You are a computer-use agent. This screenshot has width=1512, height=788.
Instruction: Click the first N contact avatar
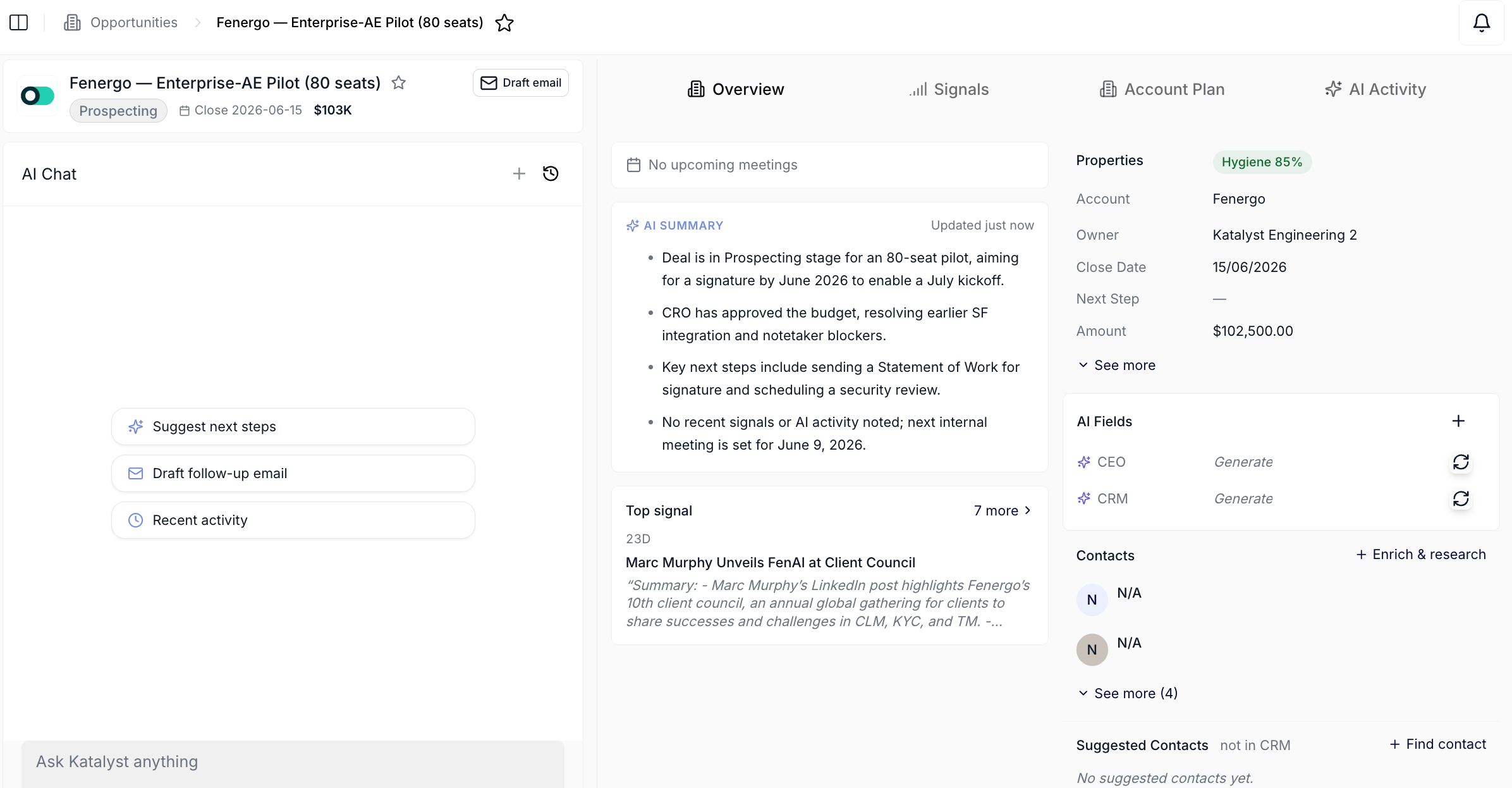(1092, 600)
